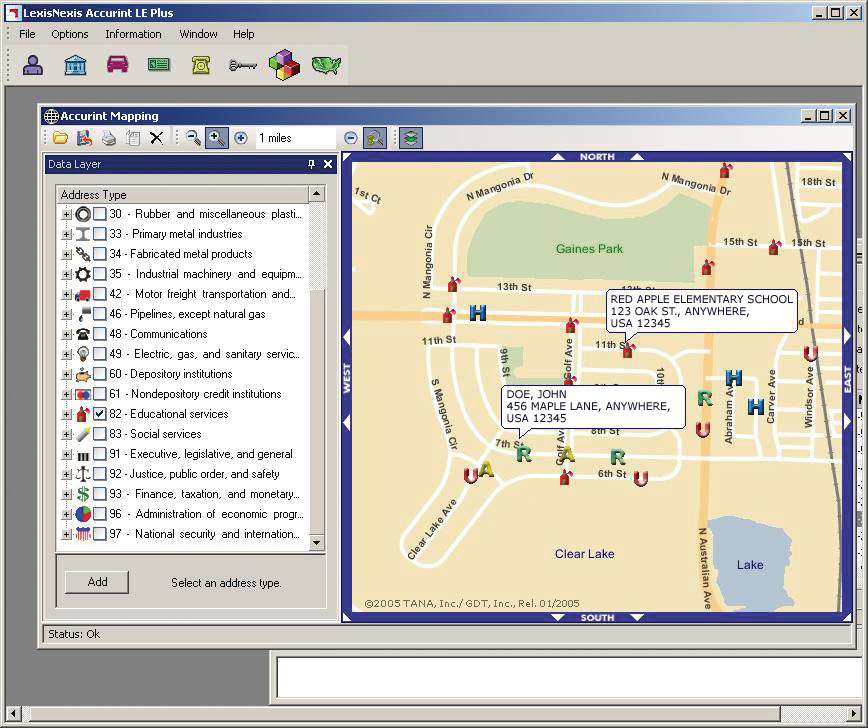Click the person search icon

(33, 66)
